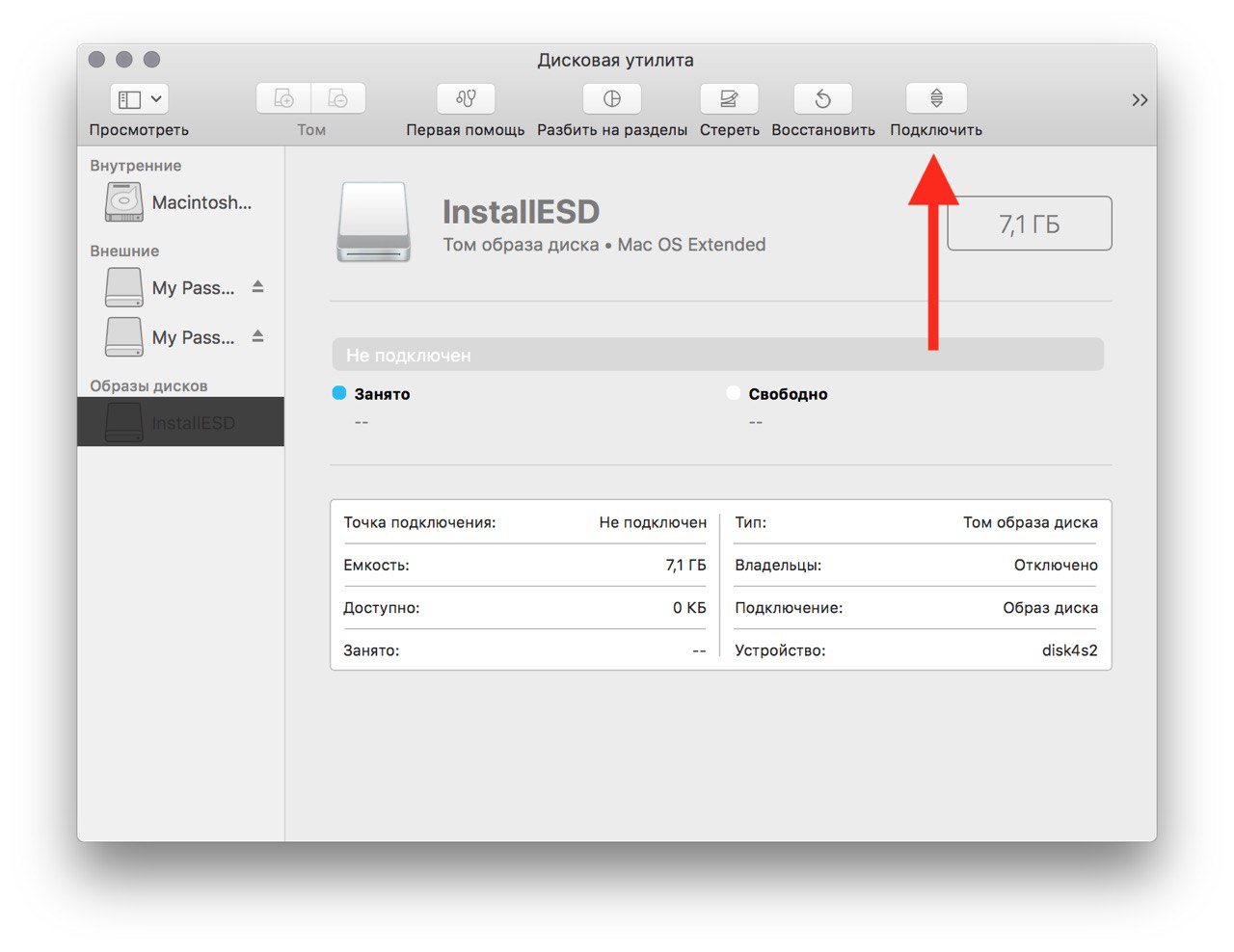The height and width of the screenshot is (952, 1234).
Task: Click the large InstallESD drive icon
Action: click(374, 223)
